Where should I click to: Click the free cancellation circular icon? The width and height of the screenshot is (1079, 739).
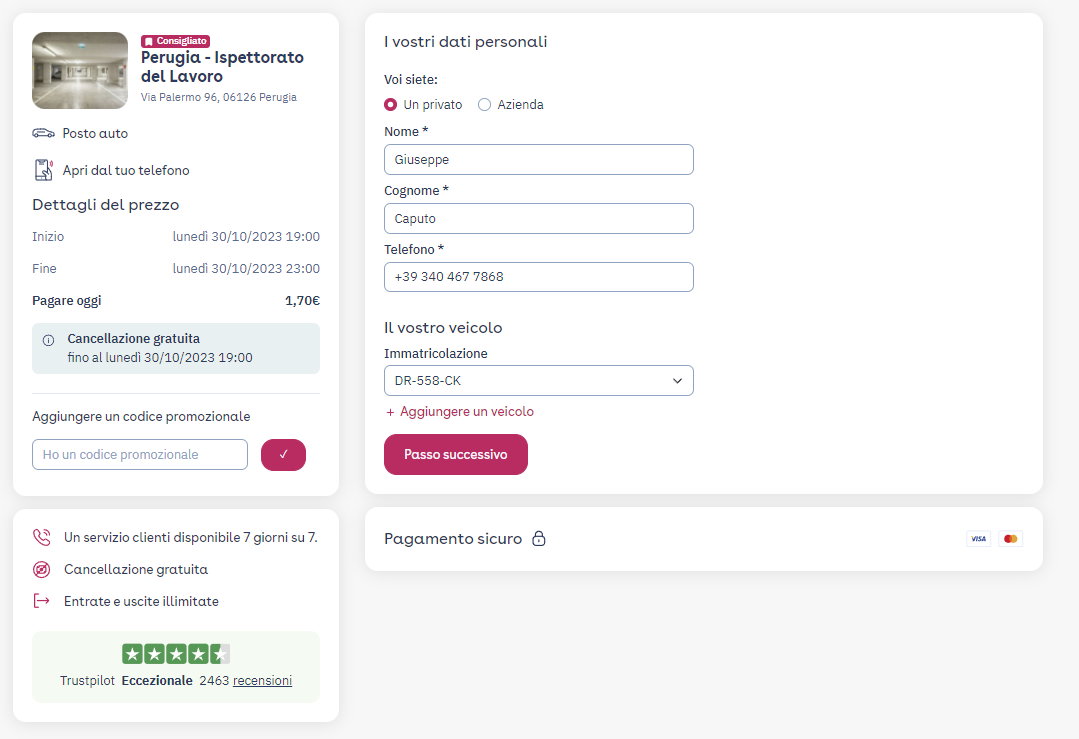pos(42,569)
